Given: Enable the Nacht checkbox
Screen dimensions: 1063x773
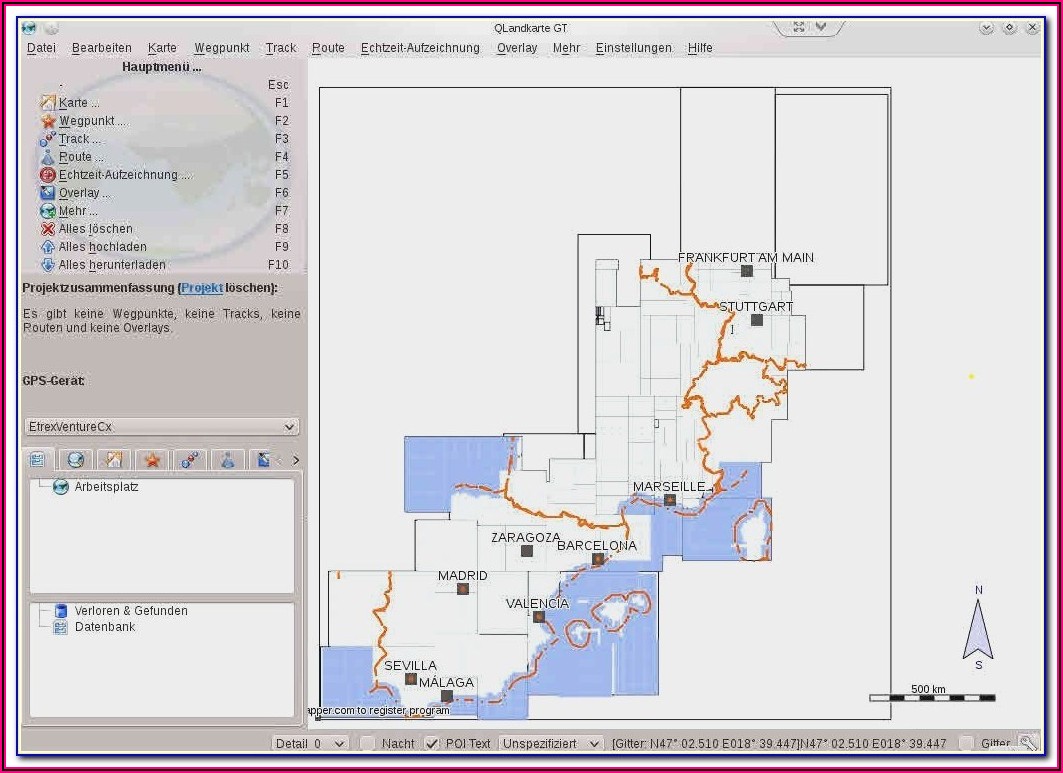Looking at the screenshot, I should (x=368, y=743).
